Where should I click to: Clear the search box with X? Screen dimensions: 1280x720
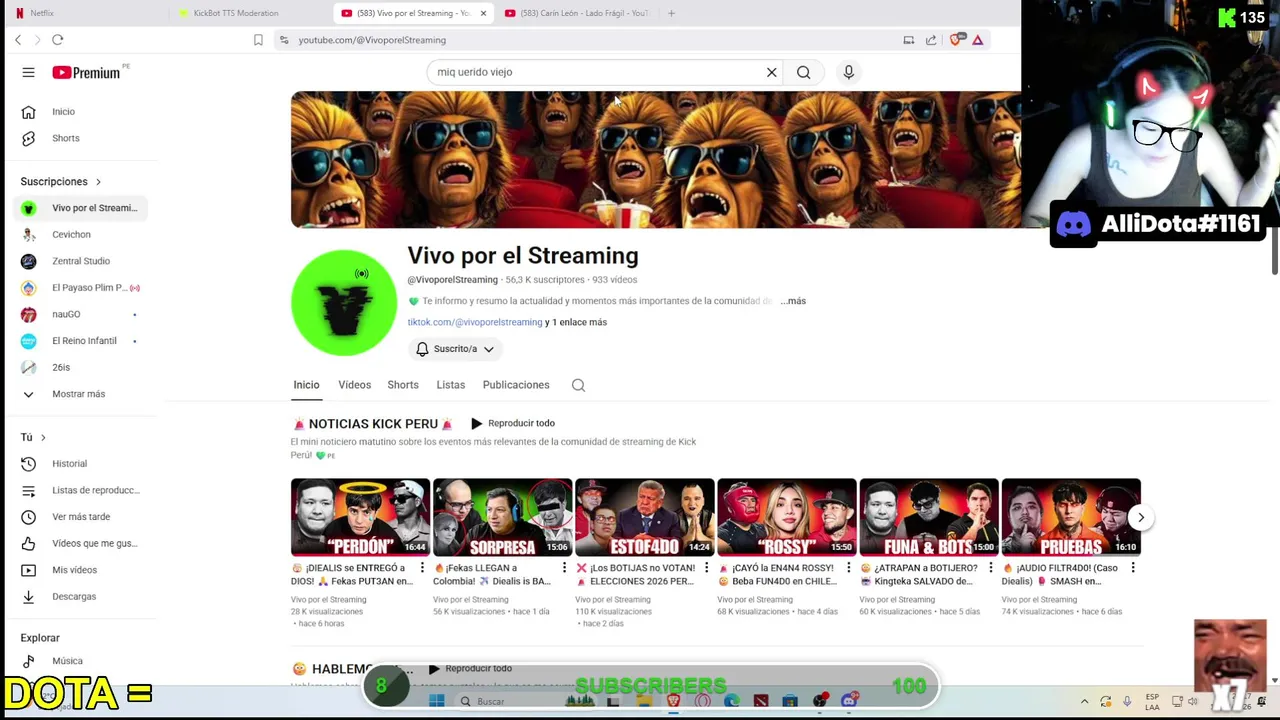(771, 72)
